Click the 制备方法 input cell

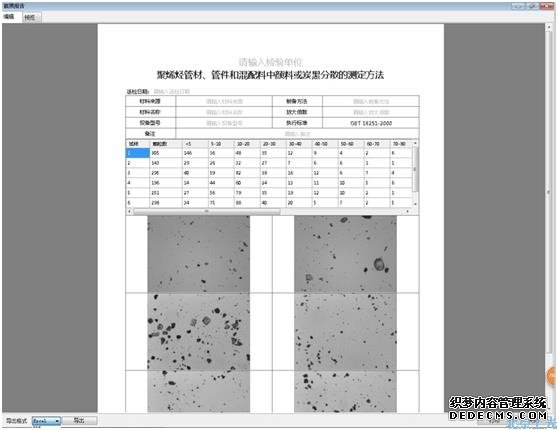(x=371, y=101)
